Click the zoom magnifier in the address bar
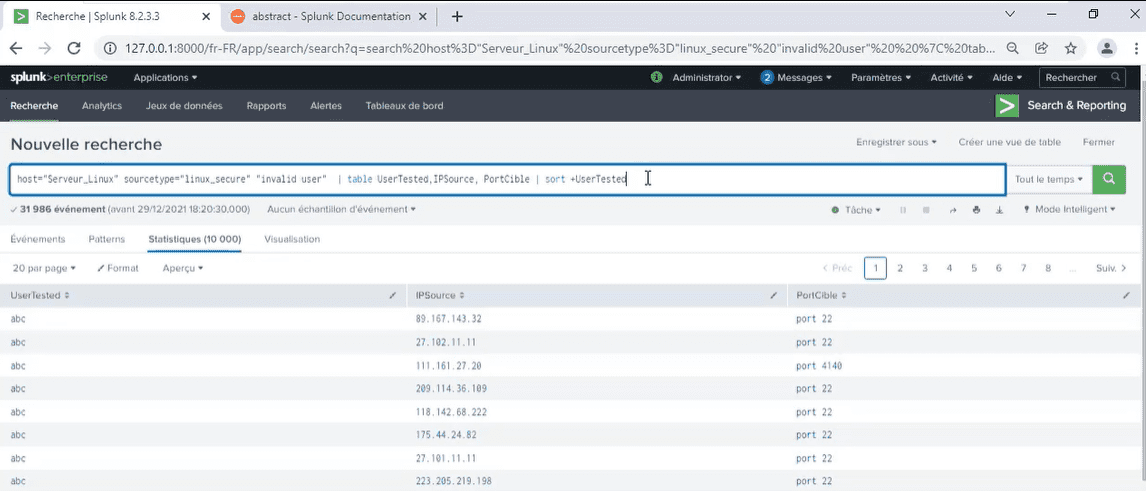 point(1012,48)
